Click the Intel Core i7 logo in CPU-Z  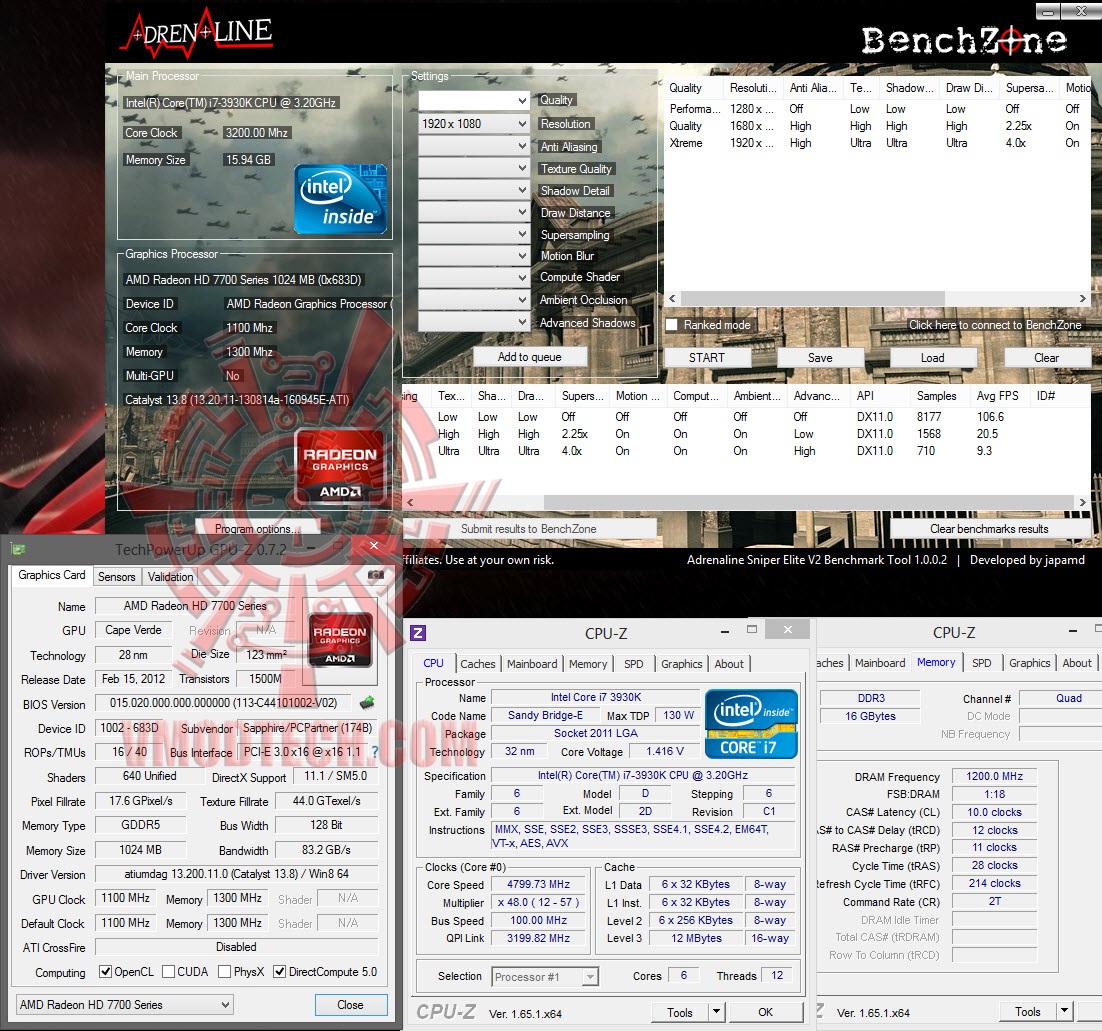(751, 723)
